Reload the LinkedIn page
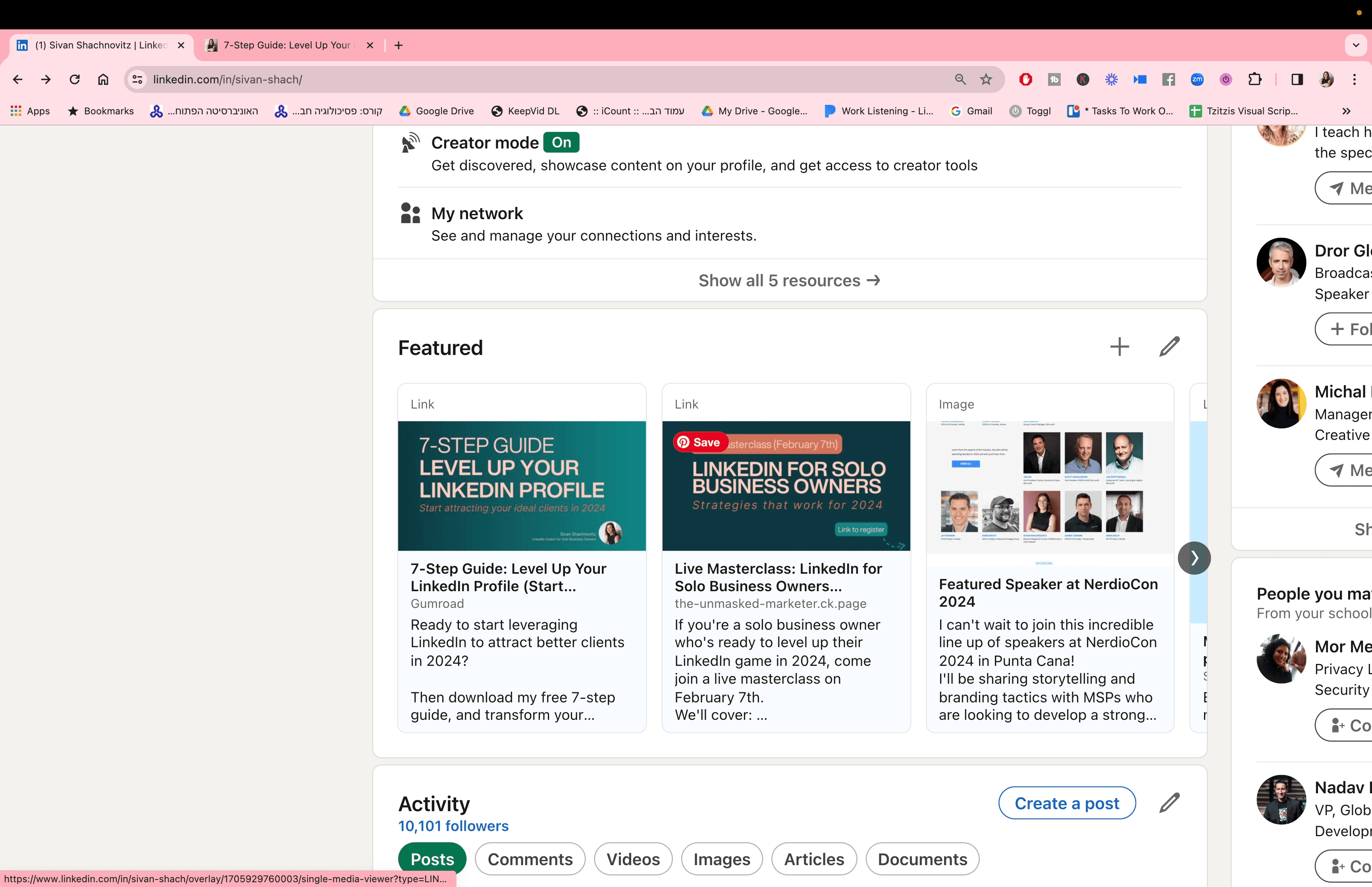 [x=75, y=79]
